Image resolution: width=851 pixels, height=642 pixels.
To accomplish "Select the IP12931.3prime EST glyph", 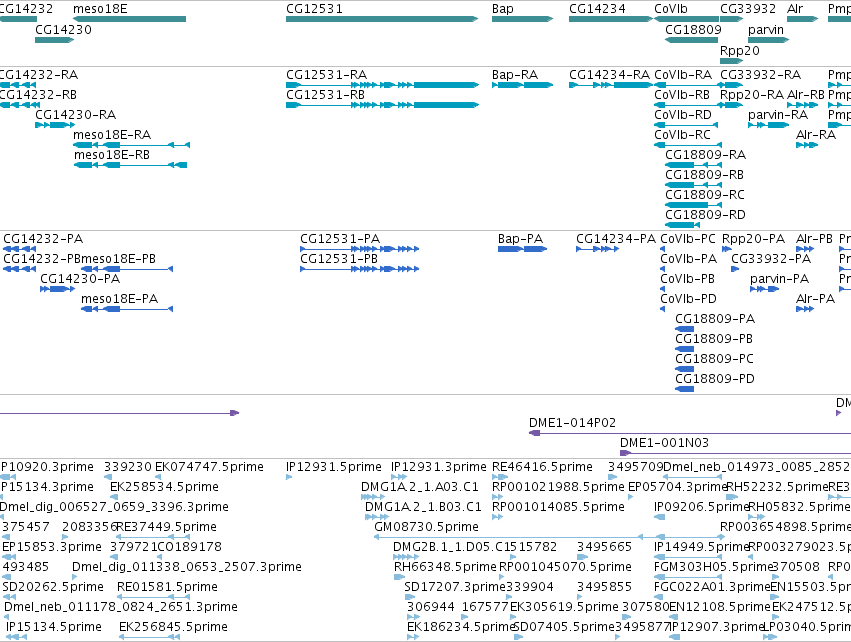I will click(x=398, y=477).
